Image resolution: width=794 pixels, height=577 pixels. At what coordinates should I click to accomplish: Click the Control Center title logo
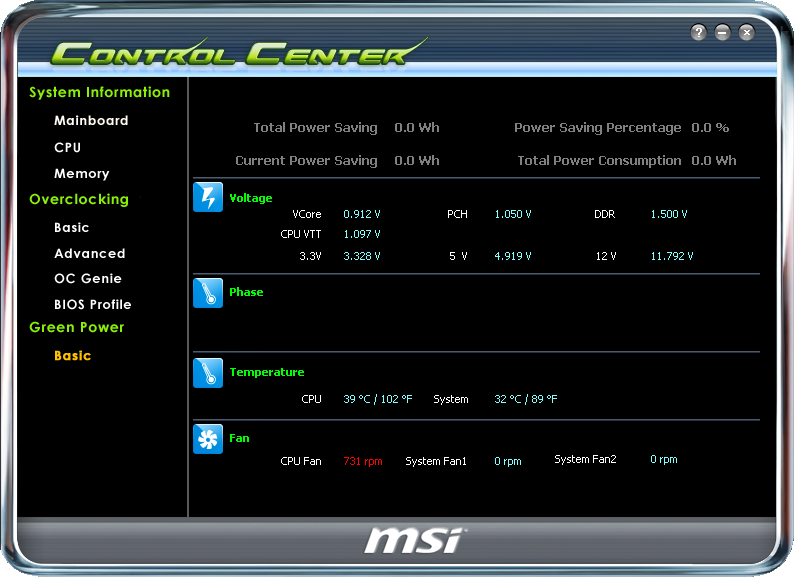pos(238,52)
